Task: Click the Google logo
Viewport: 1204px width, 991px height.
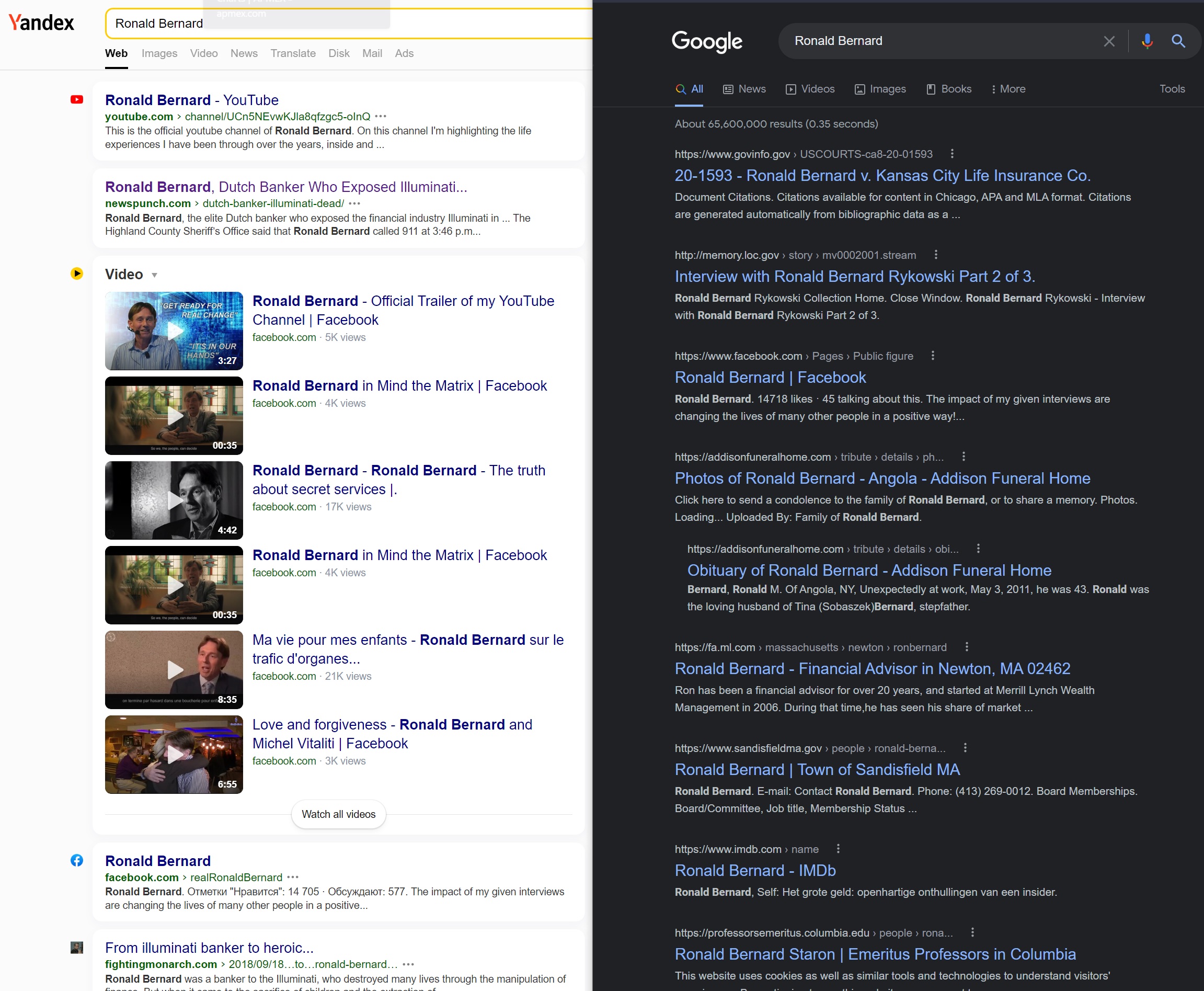Action: (x=707, y=41)
